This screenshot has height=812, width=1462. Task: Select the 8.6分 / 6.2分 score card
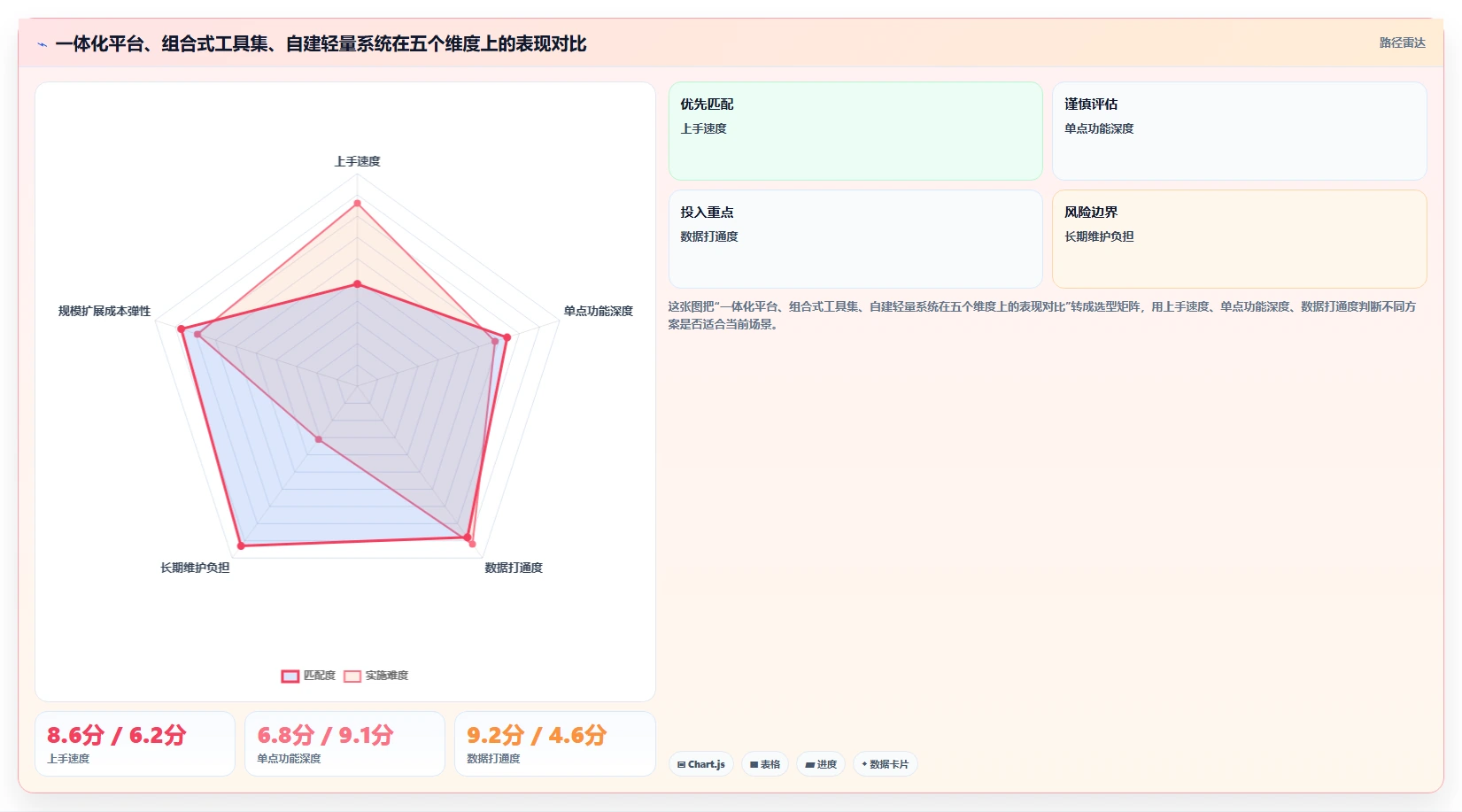pos(135,744)
